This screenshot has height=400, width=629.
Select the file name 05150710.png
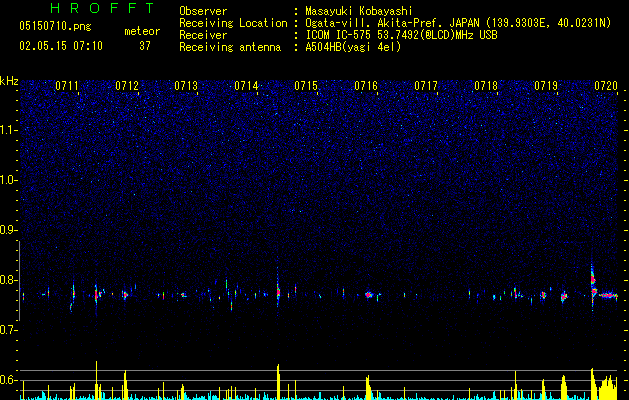tap(55, 27)
